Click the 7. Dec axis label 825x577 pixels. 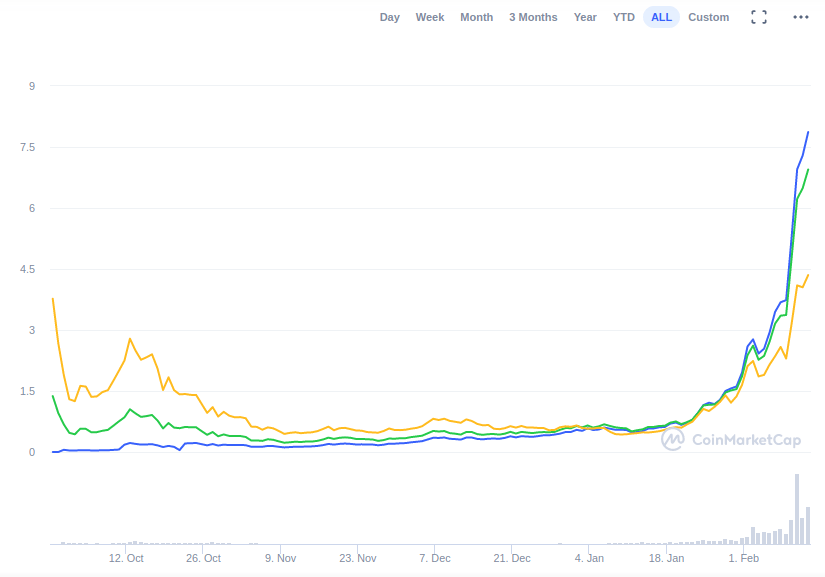[434, 558]
